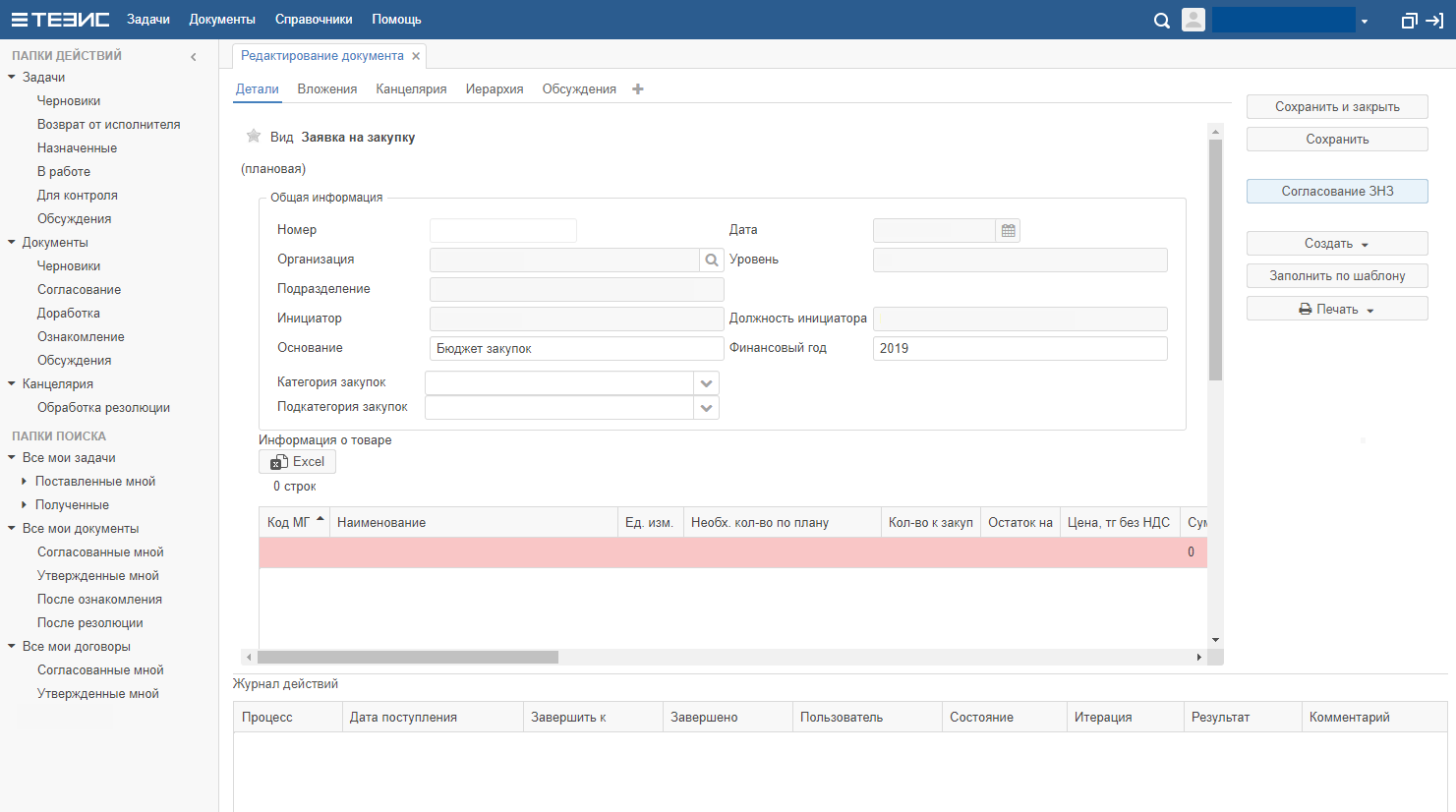1456x812 pixels.
Task: Export goods table to Excel
Action: (x=297, y=462)
